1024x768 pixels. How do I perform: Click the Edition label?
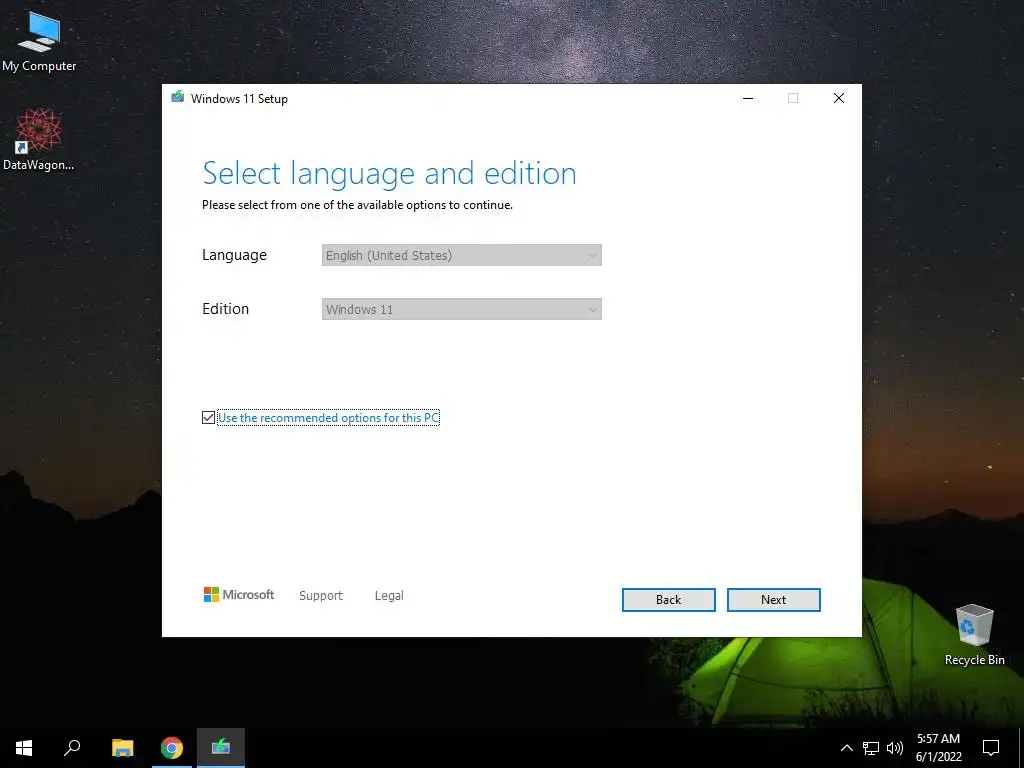coord(225,309)
